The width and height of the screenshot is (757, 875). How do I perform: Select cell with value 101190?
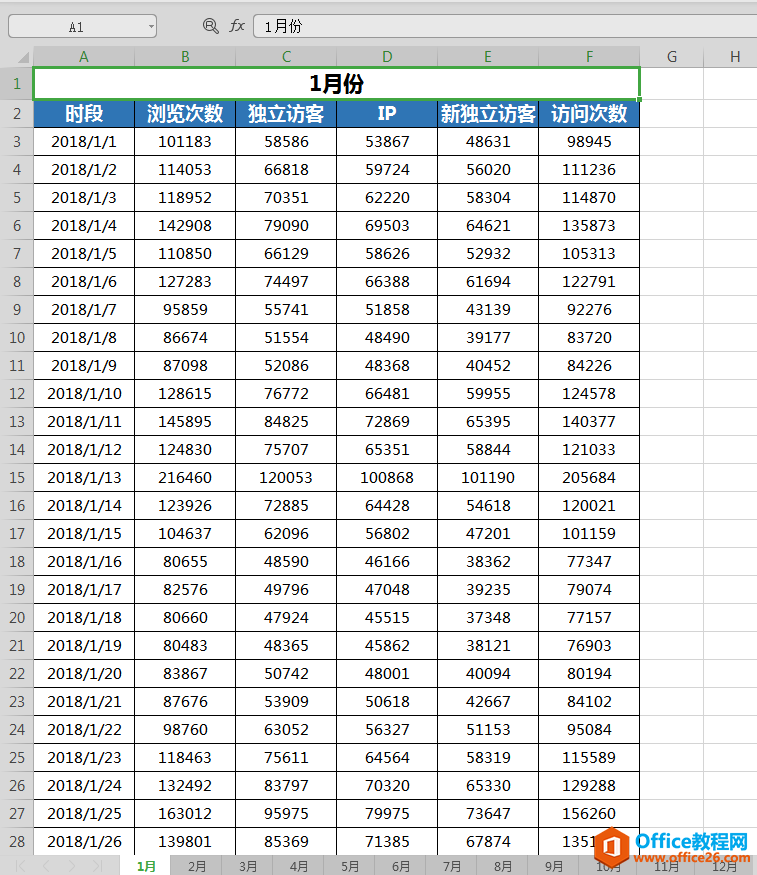point(488,478)
